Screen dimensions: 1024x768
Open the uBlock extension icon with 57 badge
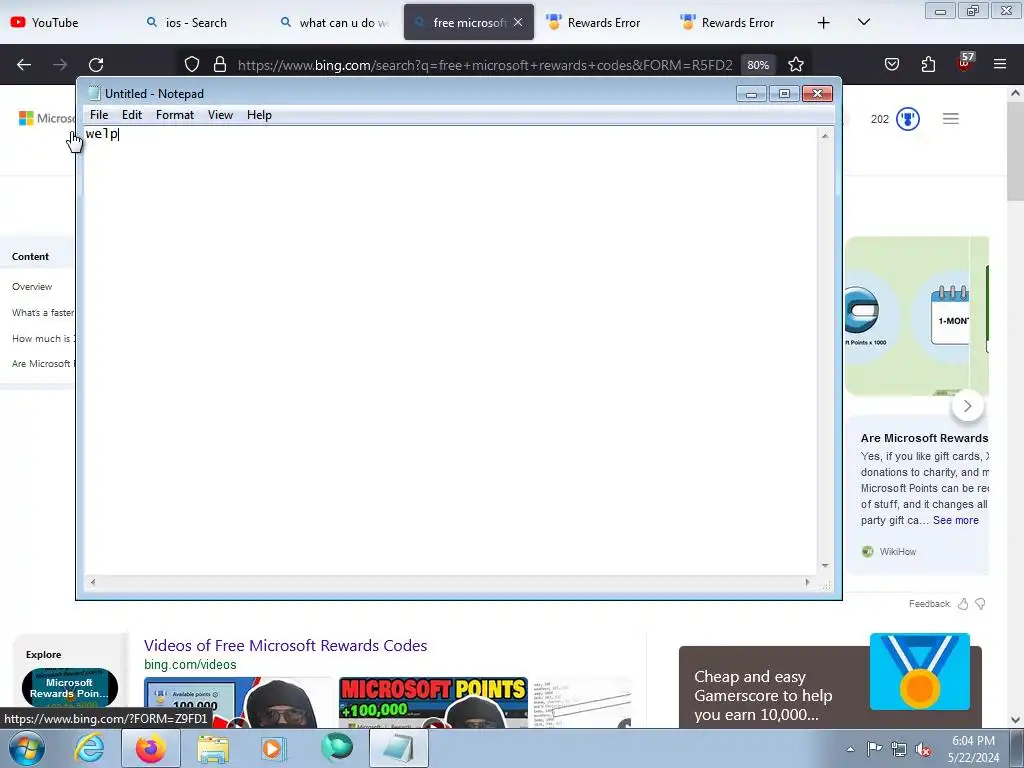coord(965,63)
